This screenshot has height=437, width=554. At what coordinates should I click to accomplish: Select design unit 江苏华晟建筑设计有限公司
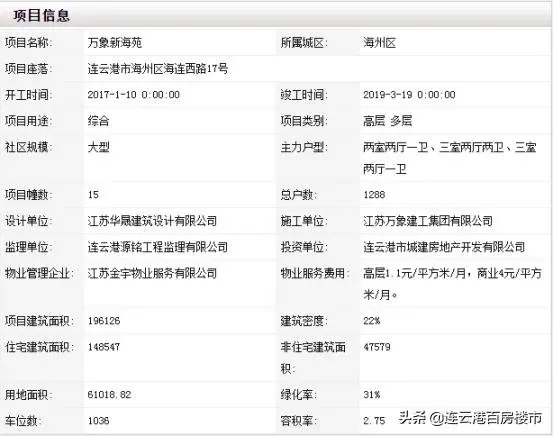point(152,221)
